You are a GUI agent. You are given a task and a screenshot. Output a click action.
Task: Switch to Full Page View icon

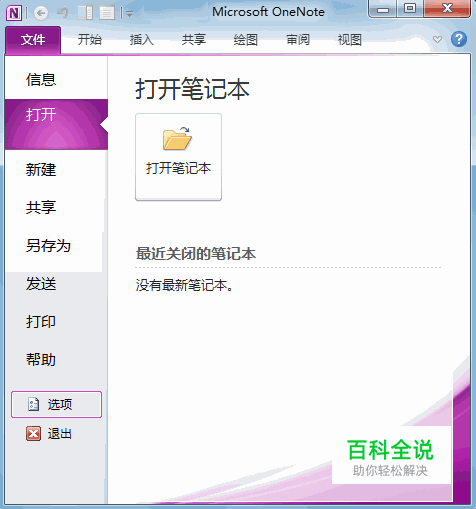pyautogui.click(x=107, y=13)
